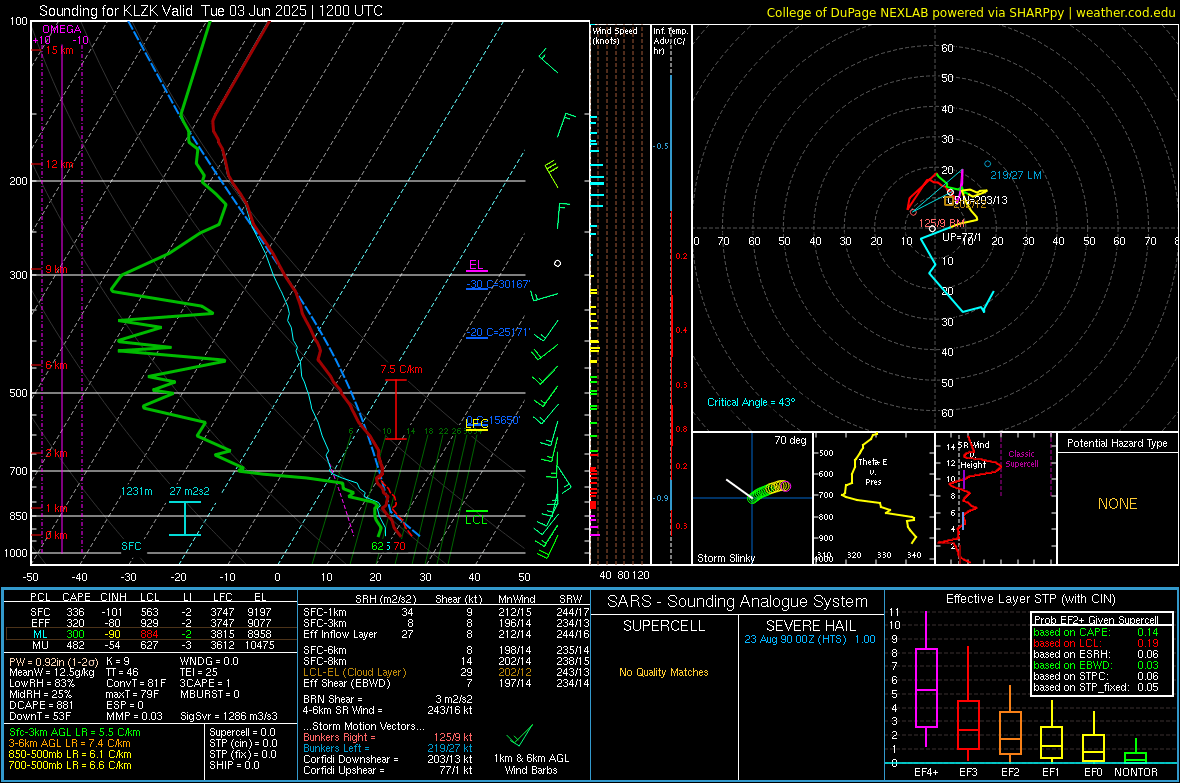Screen dimensions: 1180x783
Task: Click the 'Eff Inflow Layer' row
Action: pyautogui.click(x=444, y=634)
